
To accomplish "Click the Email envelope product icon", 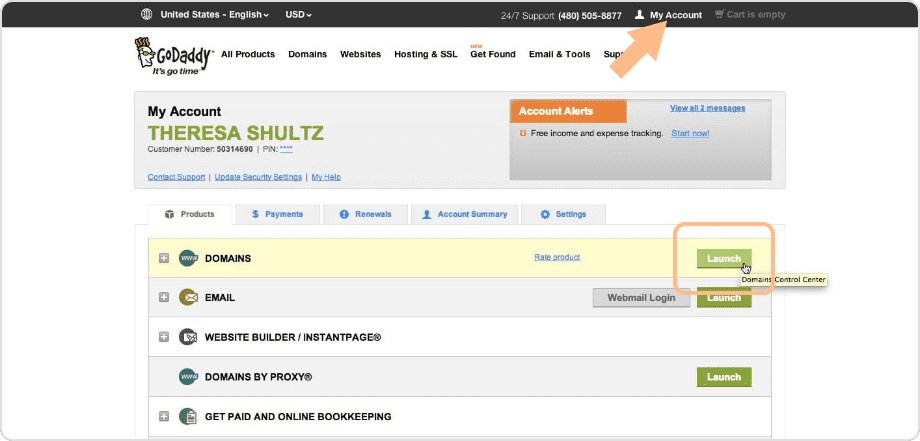I will (188, 297).
